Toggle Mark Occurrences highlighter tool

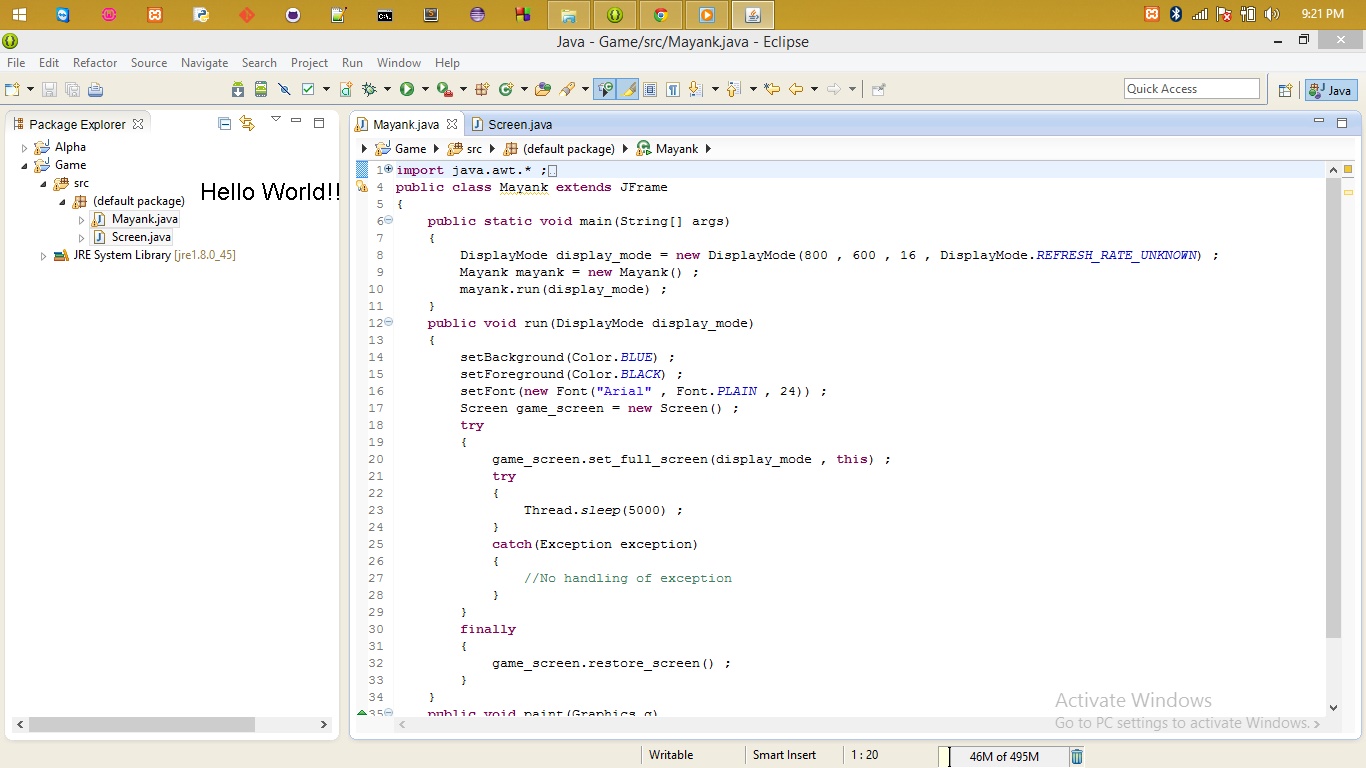pos(628,89)
